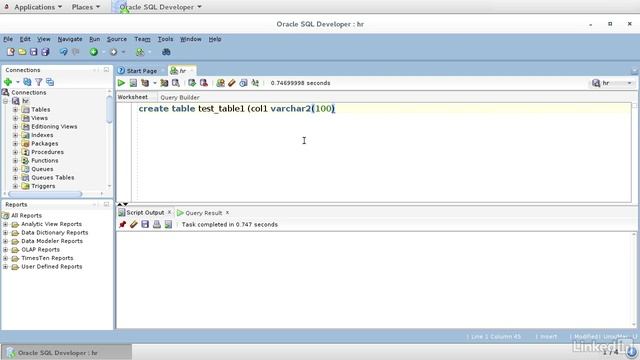This screenshot has width=640, height=360.
Task: Click the Save icon in main toolbar
Action: [x=33, y=52]
